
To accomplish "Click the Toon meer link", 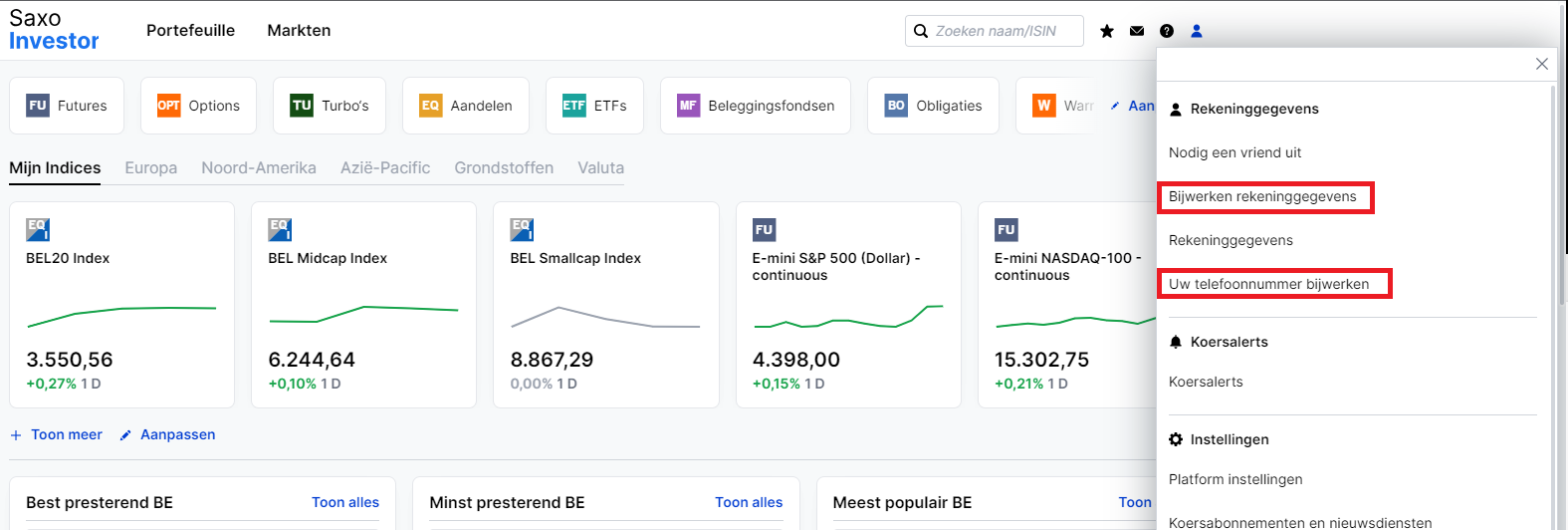I will coord(67,434).
